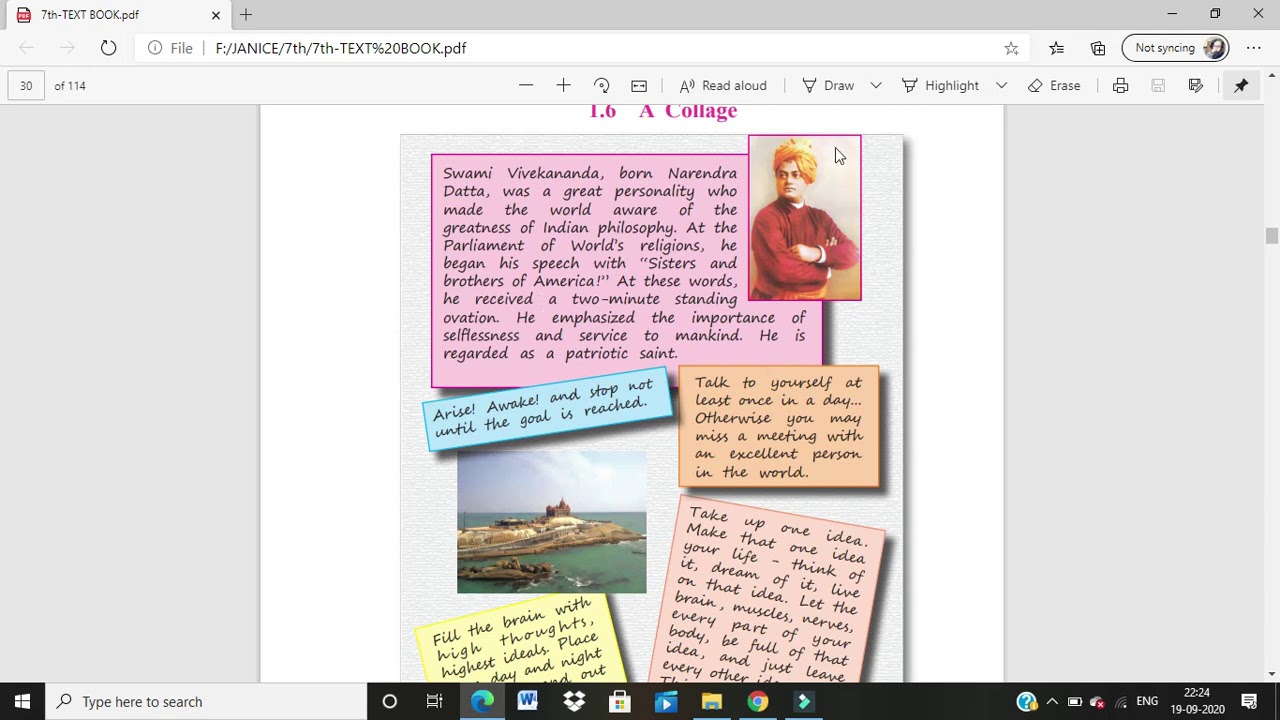
Task: View site information icon
Action: coord(155,48)
